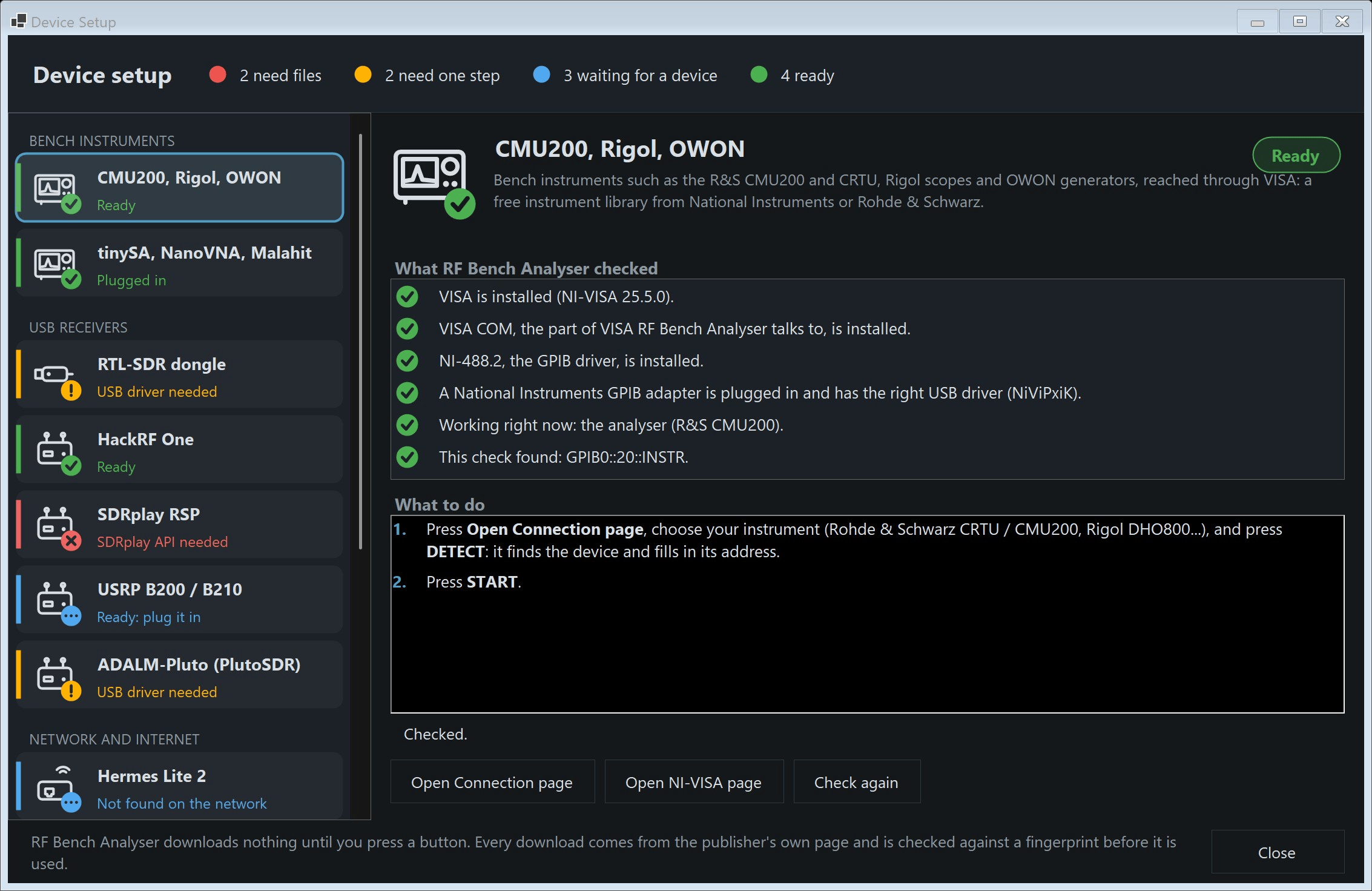1372x891 pixels.
Task: Click the SDRplay RSP icon with red cross
Action: pyautogui.click(x=58, y=528)
